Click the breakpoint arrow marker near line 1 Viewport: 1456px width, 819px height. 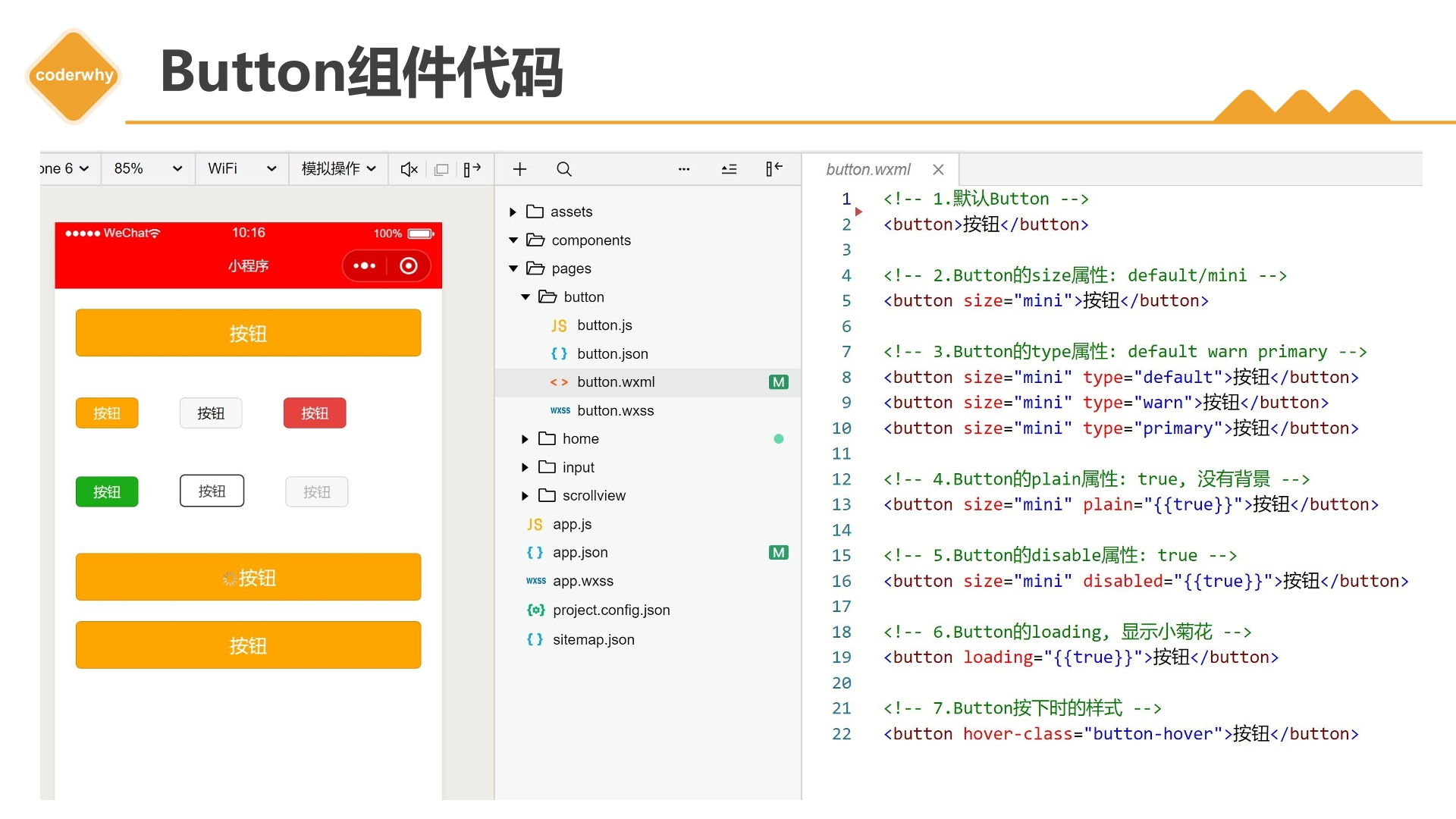pyautogui.click(x=858, y=212)
